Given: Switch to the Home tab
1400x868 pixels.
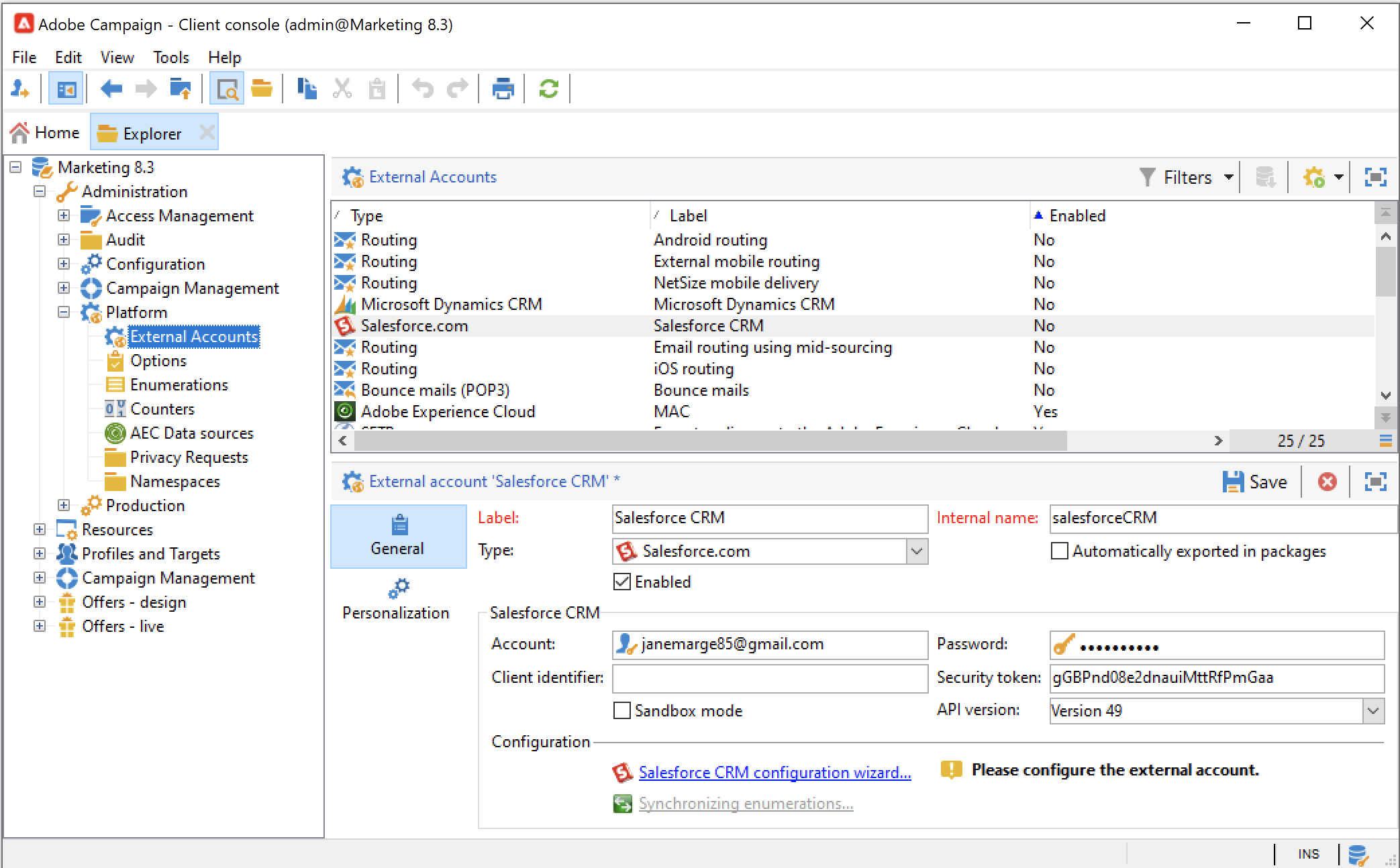Looking at the screenshot, I should pos(46,133).
